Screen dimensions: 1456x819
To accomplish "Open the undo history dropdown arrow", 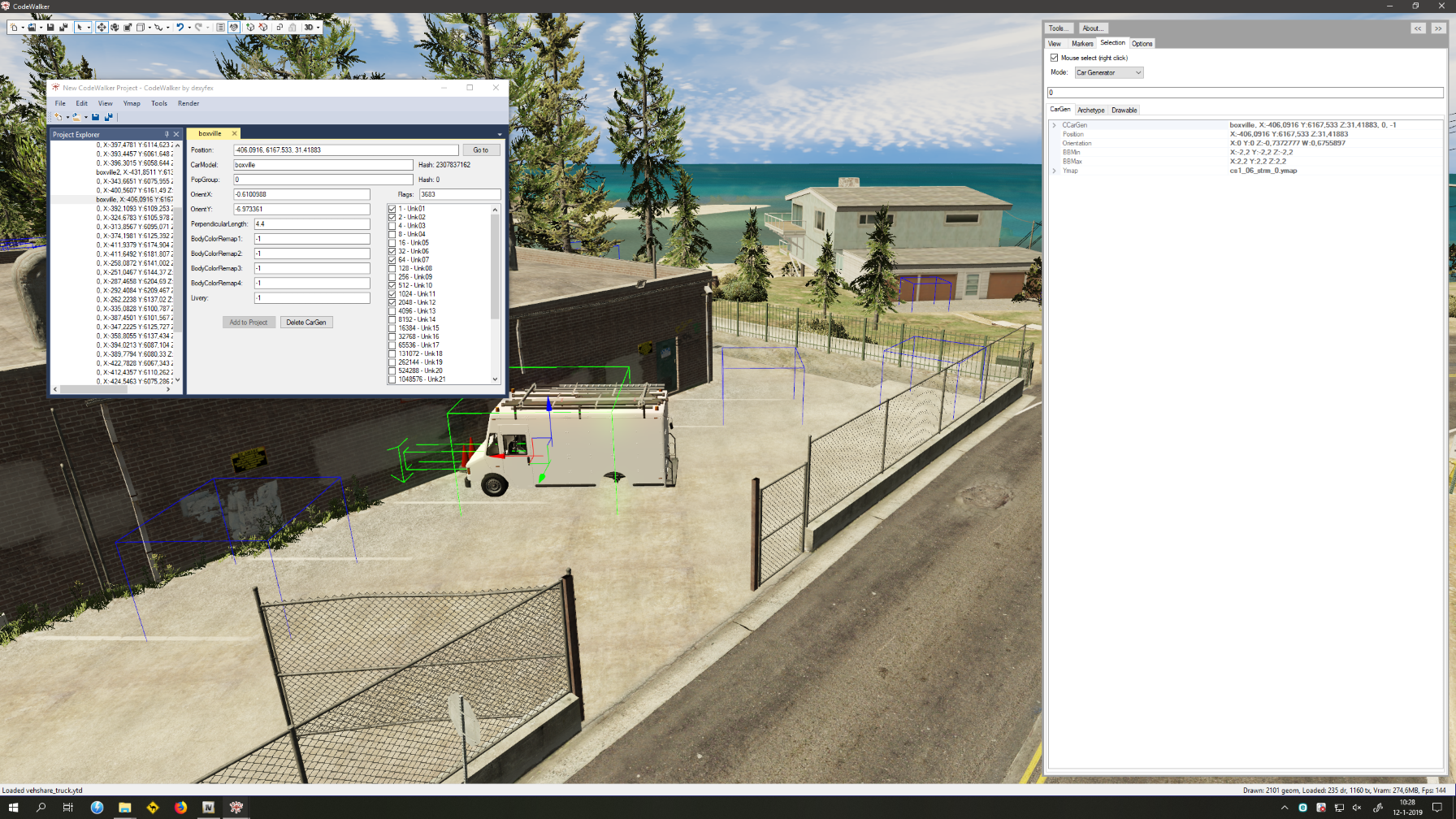I will click(189, 28).
